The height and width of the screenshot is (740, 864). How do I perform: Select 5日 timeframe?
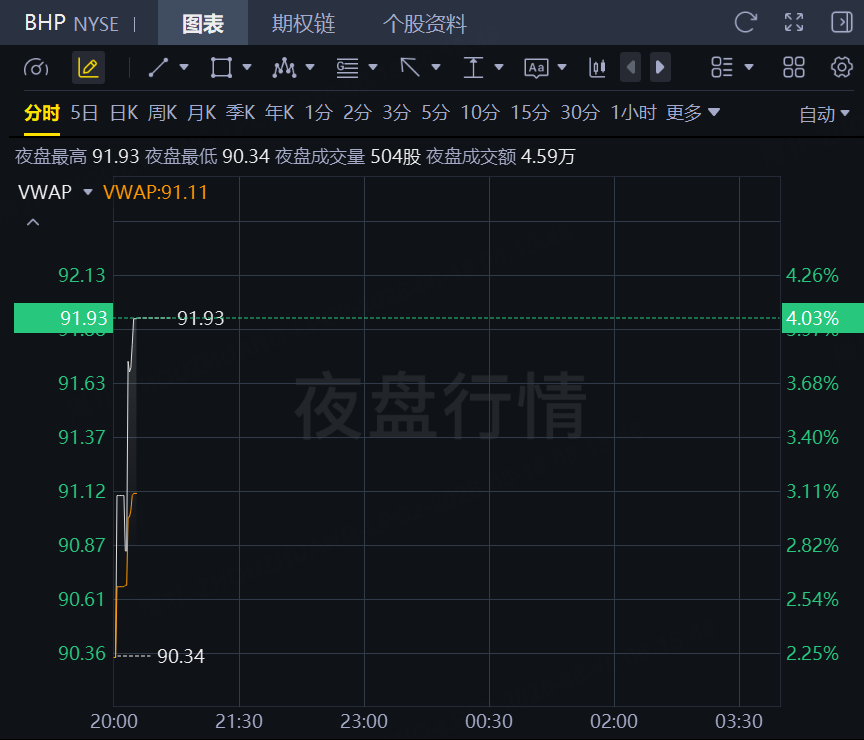pos(84,113)
